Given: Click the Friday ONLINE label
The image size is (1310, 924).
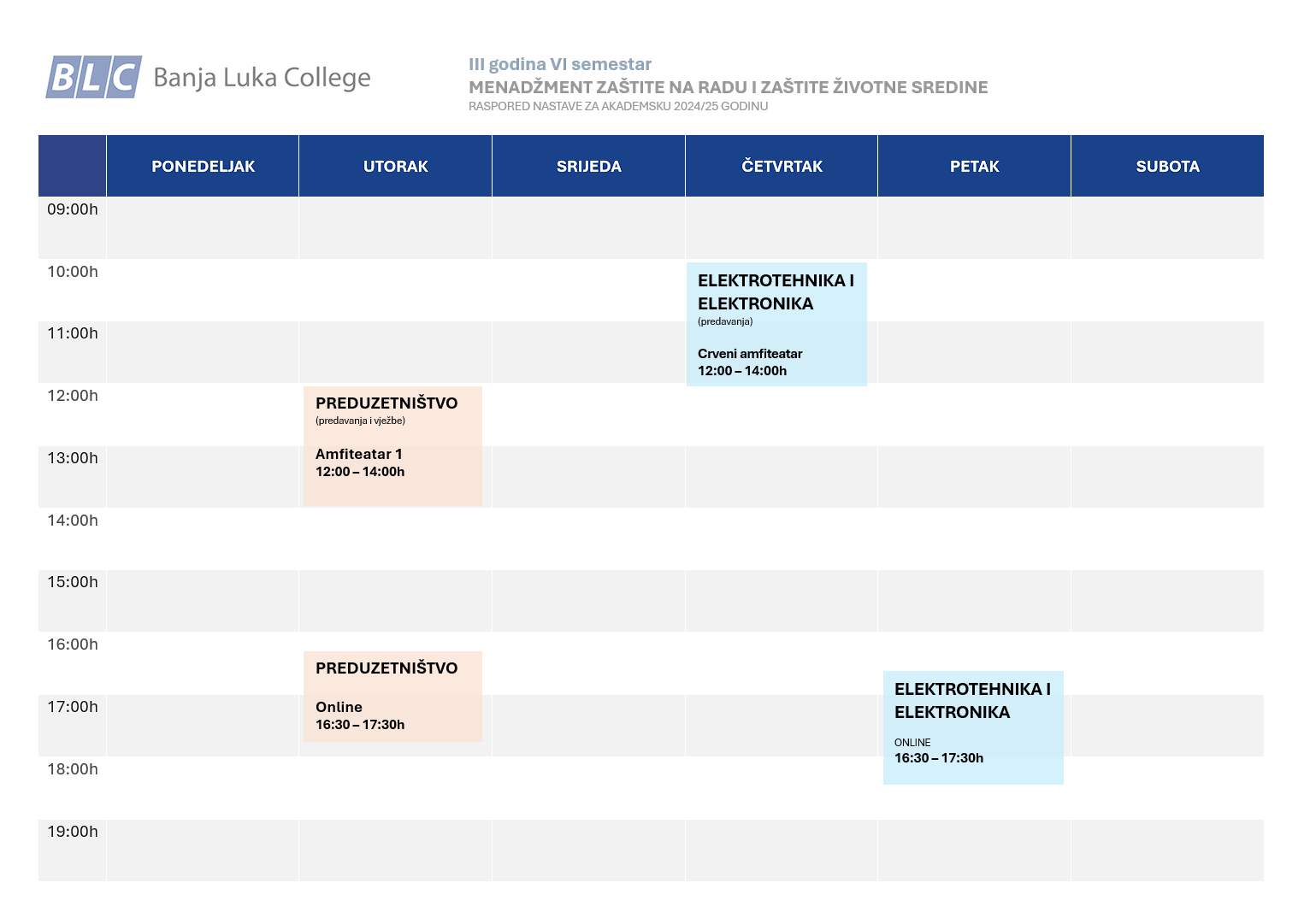Looking at the screenshot, I should (912, 743).
